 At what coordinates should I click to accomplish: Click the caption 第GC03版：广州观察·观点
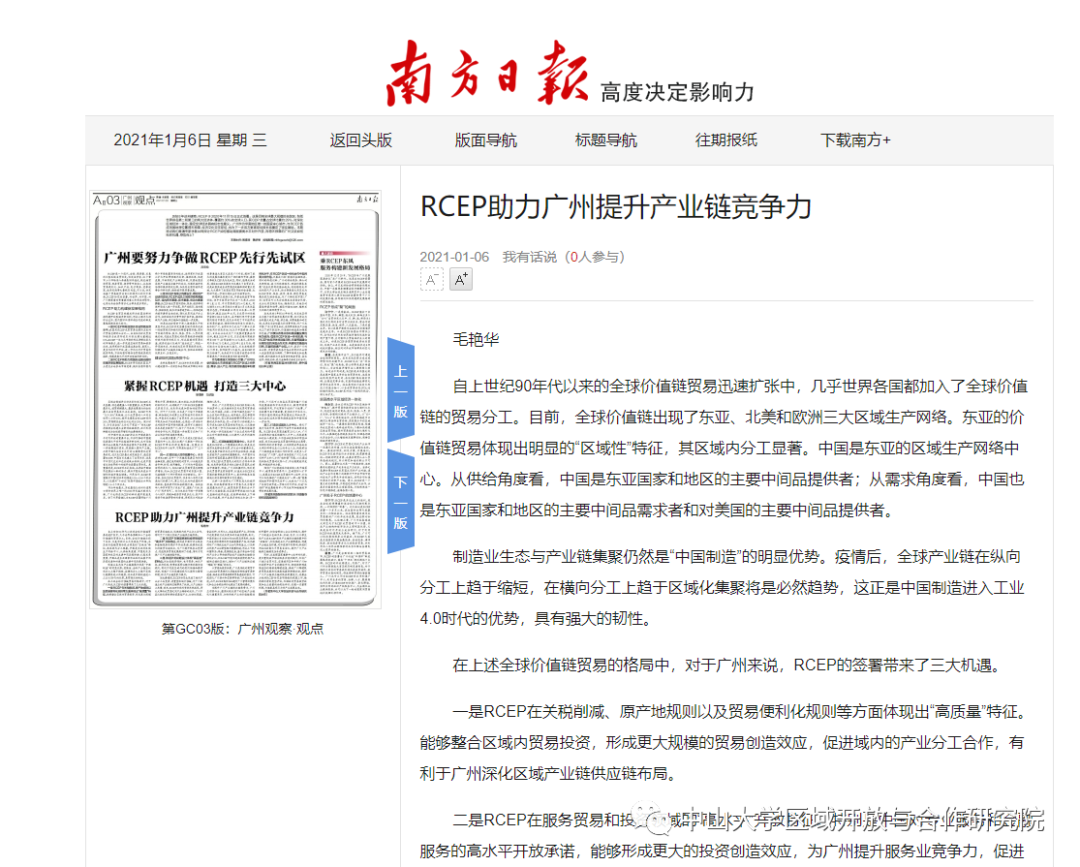pyautogui.click(x=242, y=629)
